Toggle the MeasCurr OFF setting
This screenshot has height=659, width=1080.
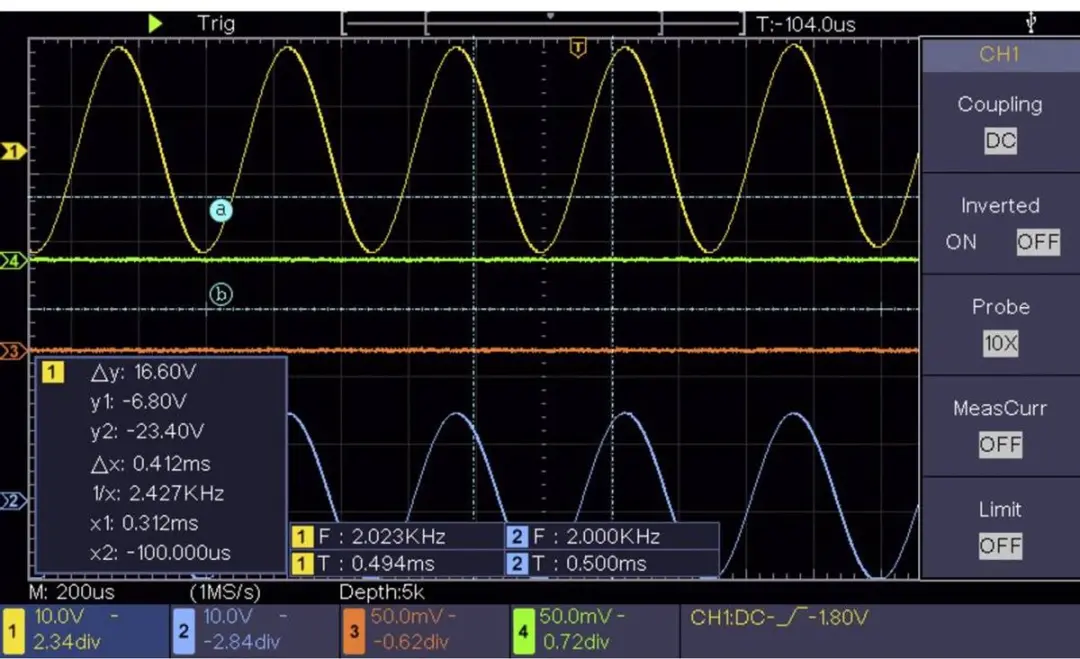(1000, 444)
